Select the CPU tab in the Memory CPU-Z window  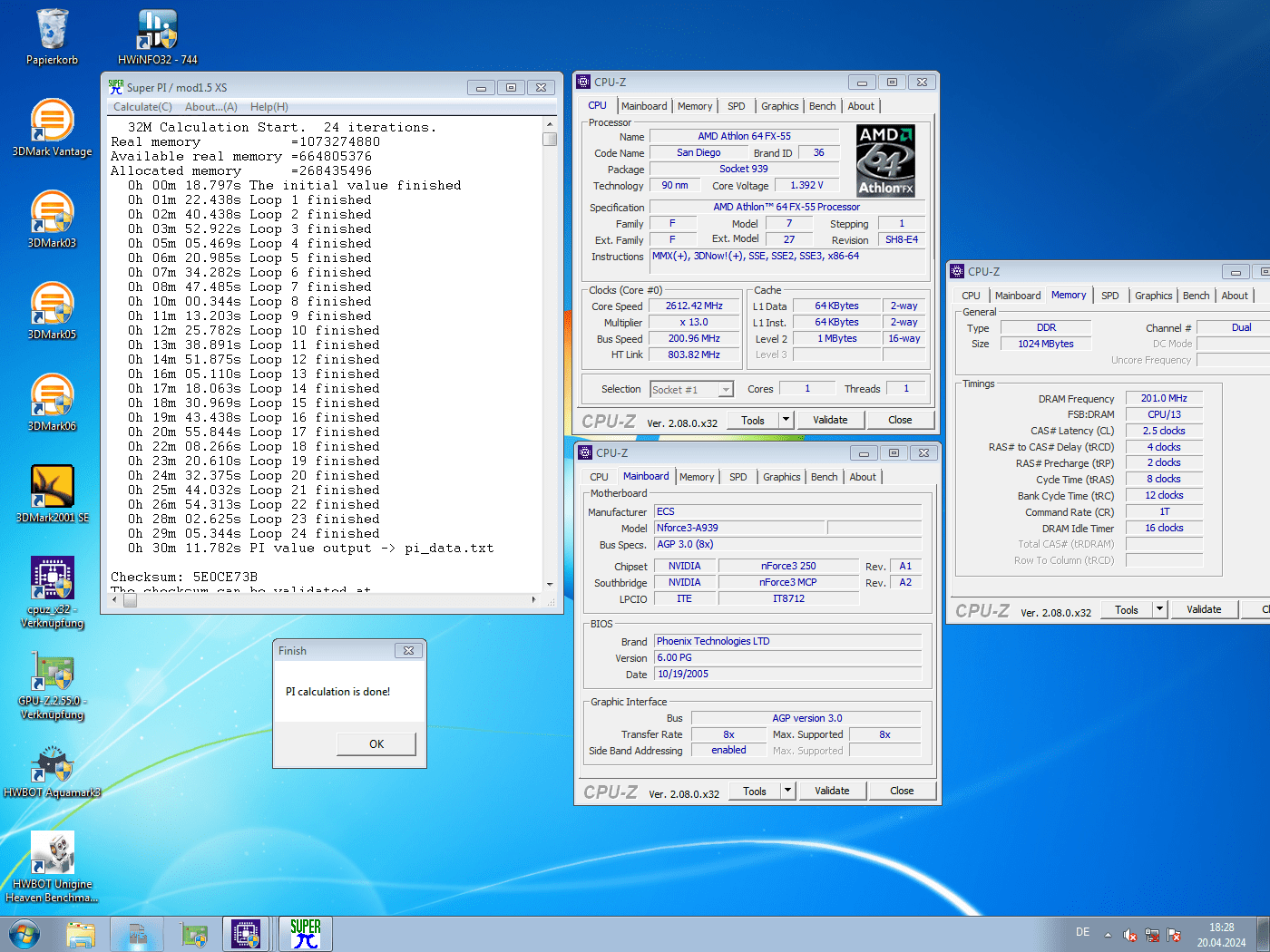[971, 296]
